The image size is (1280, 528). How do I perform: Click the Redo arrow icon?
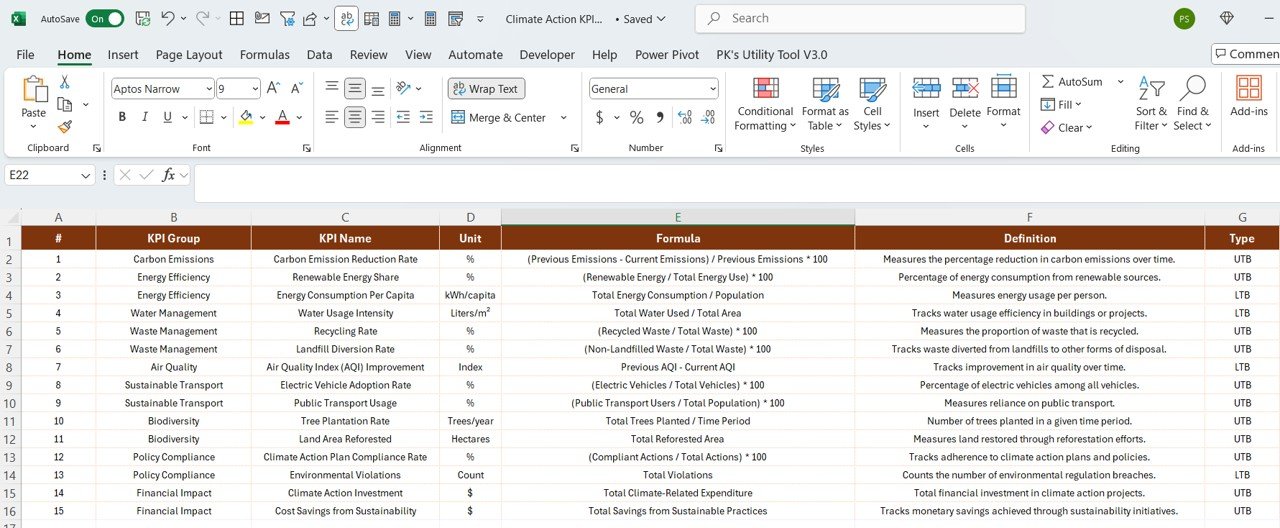203,18
